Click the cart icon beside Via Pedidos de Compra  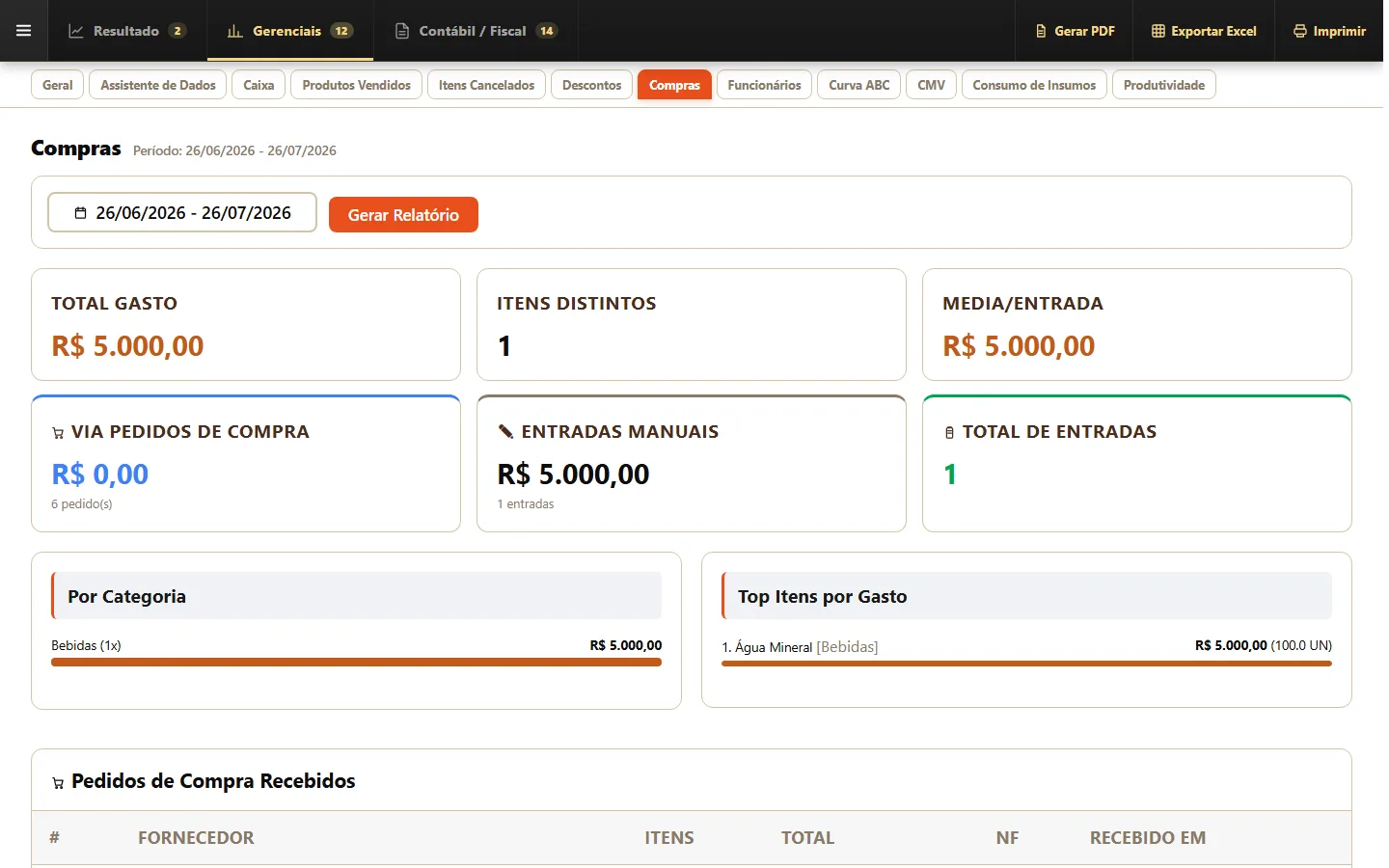click(58, 433)
